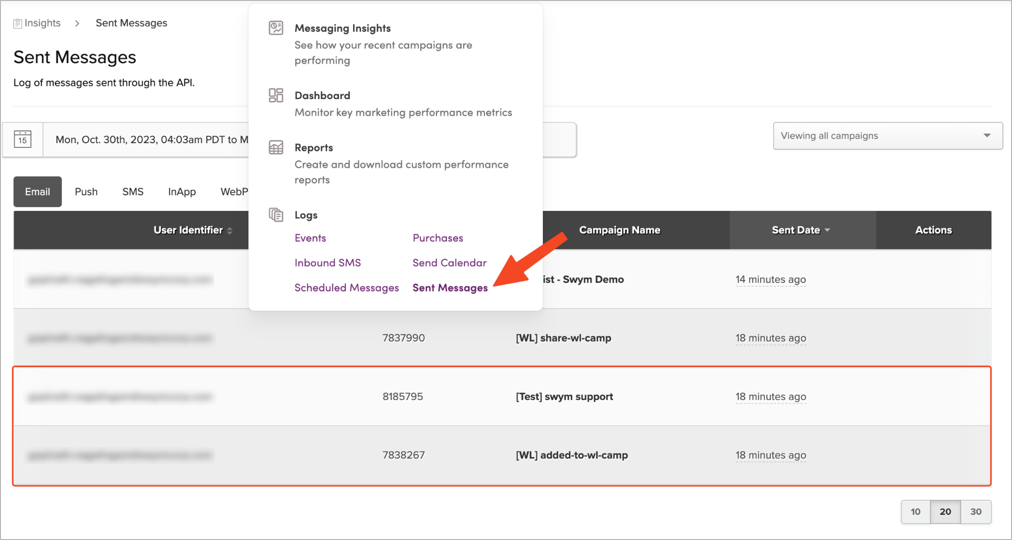The width and height of the screenshot is (1012, 540).
Task: Click the Messaging Insights chart icon
Action: (x=276, y=28)
